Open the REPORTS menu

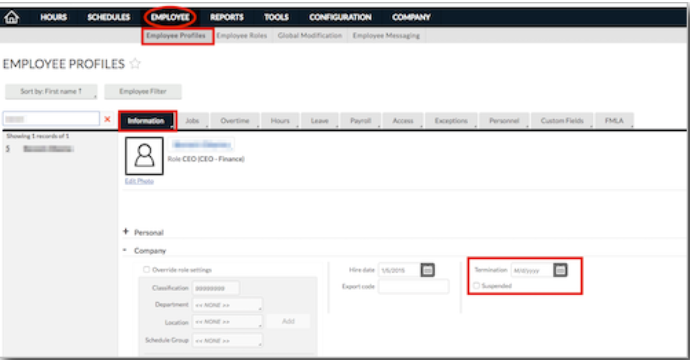pos(227,17)
